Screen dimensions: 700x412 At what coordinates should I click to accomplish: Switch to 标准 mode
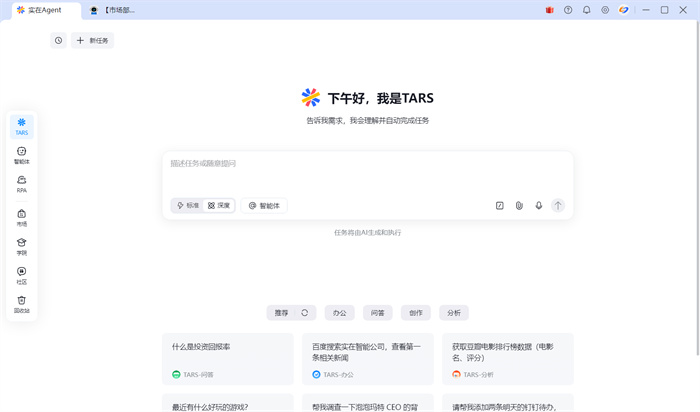pos(188,205)
